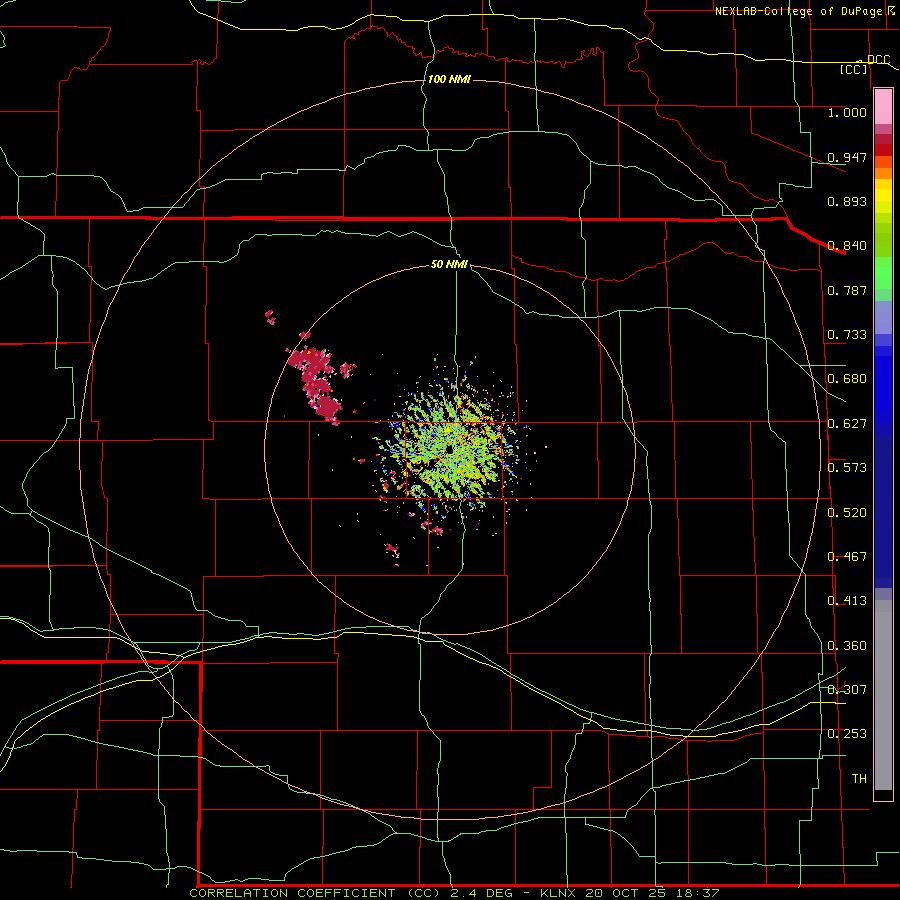Click the 0.467 scale value

tap(847, 557)
